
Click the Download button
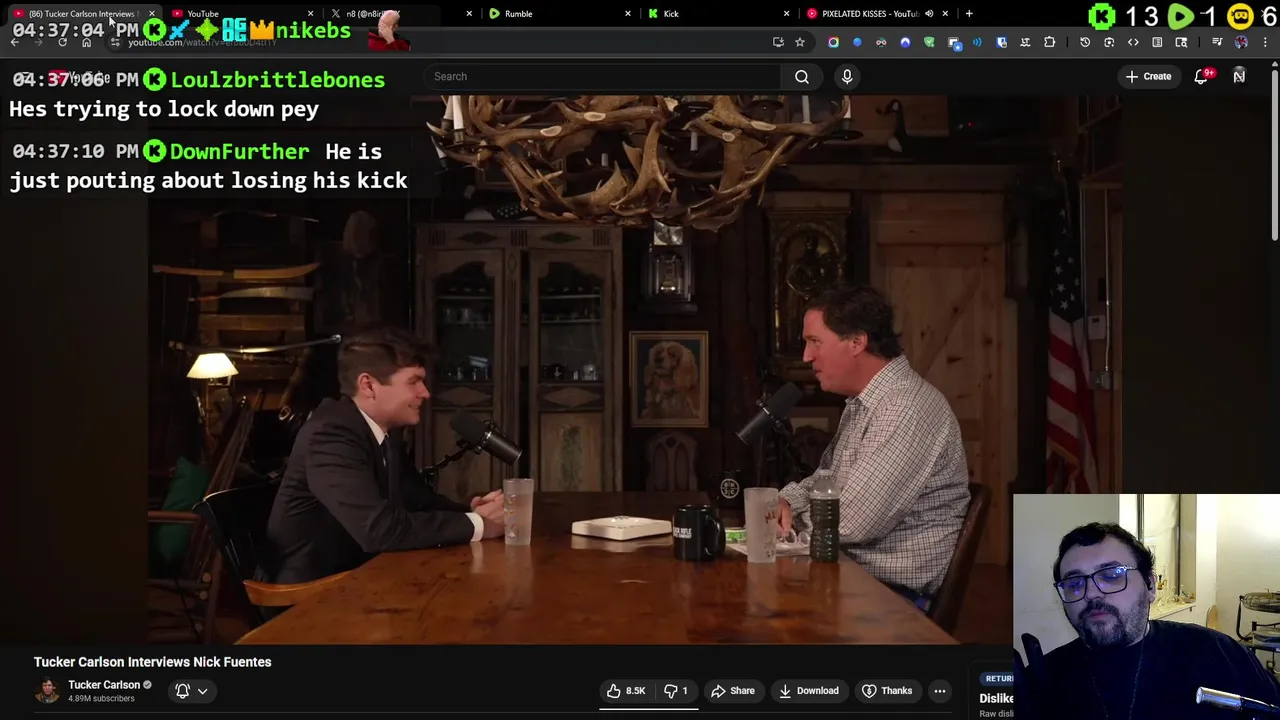coord(808,691)
